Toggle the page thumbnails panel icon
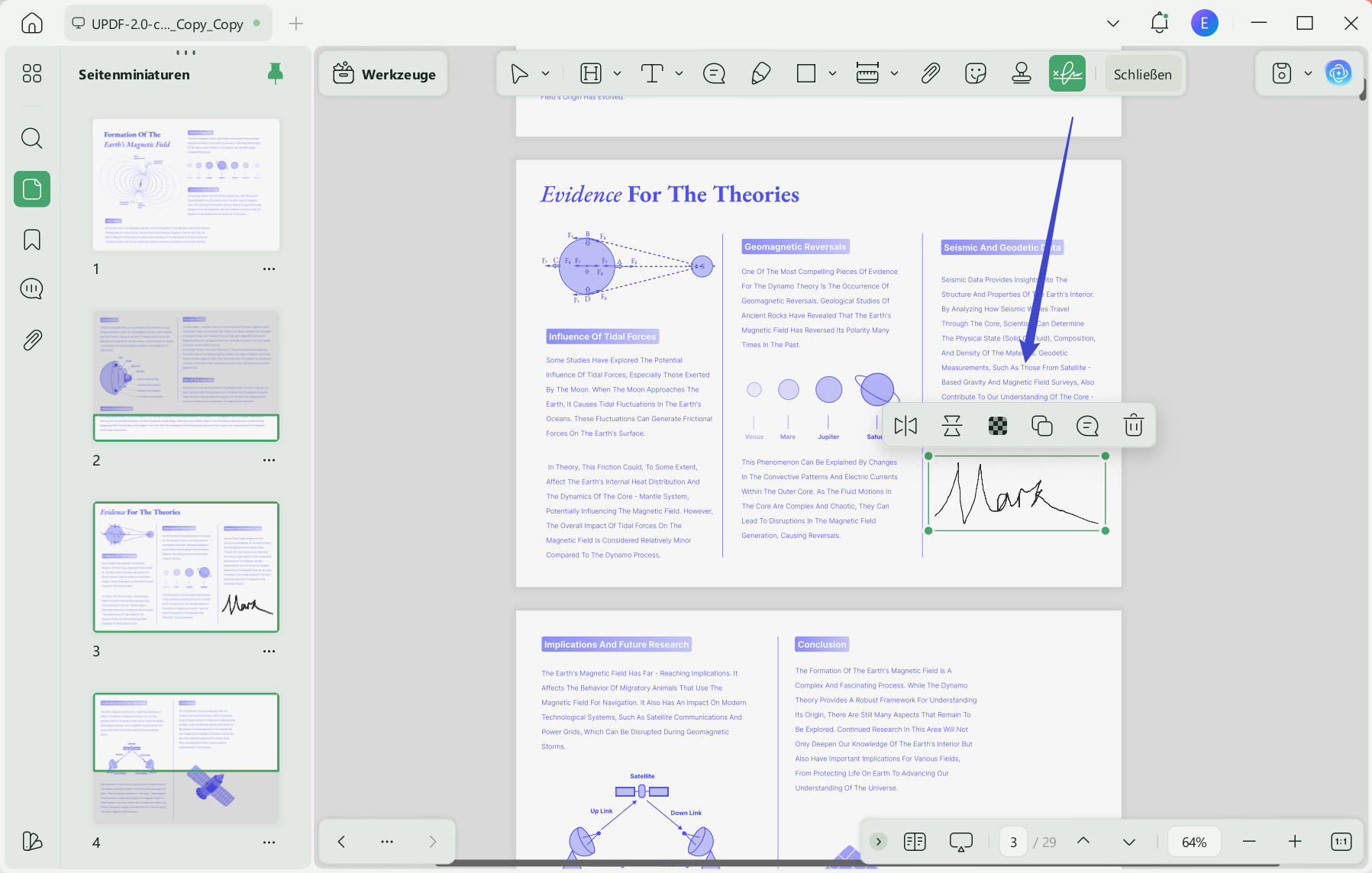The width and height of the screenshot is (1372, 873). point(32,189)
